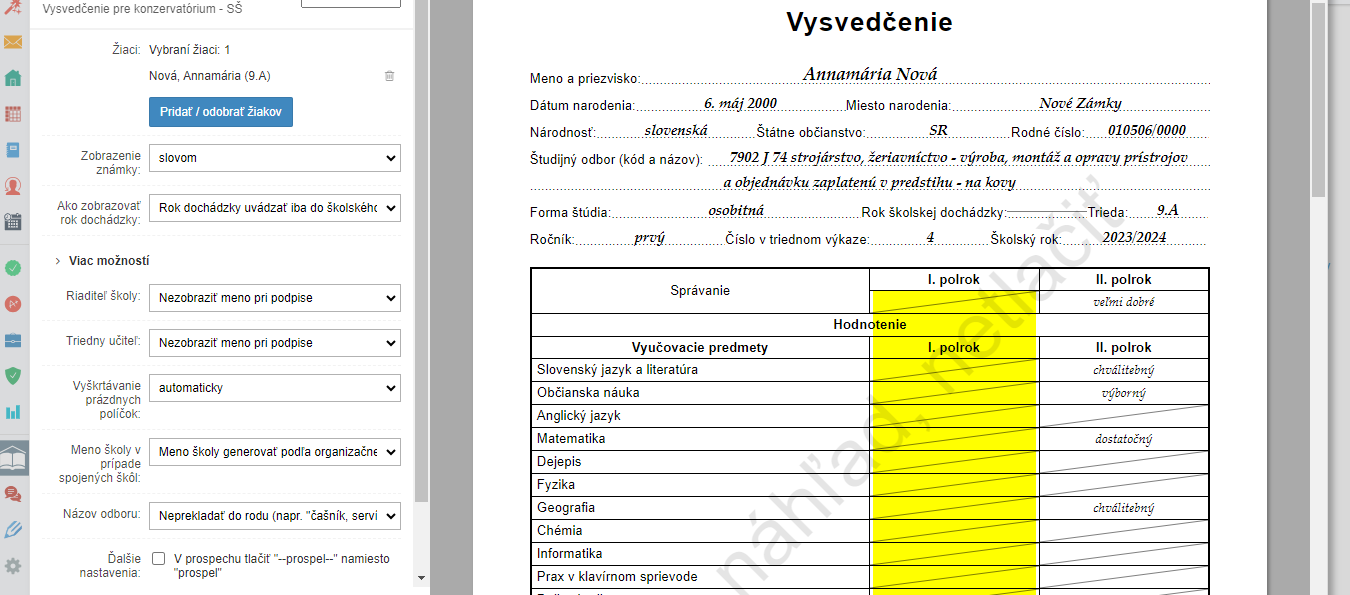The height and width of the screenshot is (595, 1350).
Task: Click the birth date "6. máj 2000"
Action: point(740,103)
